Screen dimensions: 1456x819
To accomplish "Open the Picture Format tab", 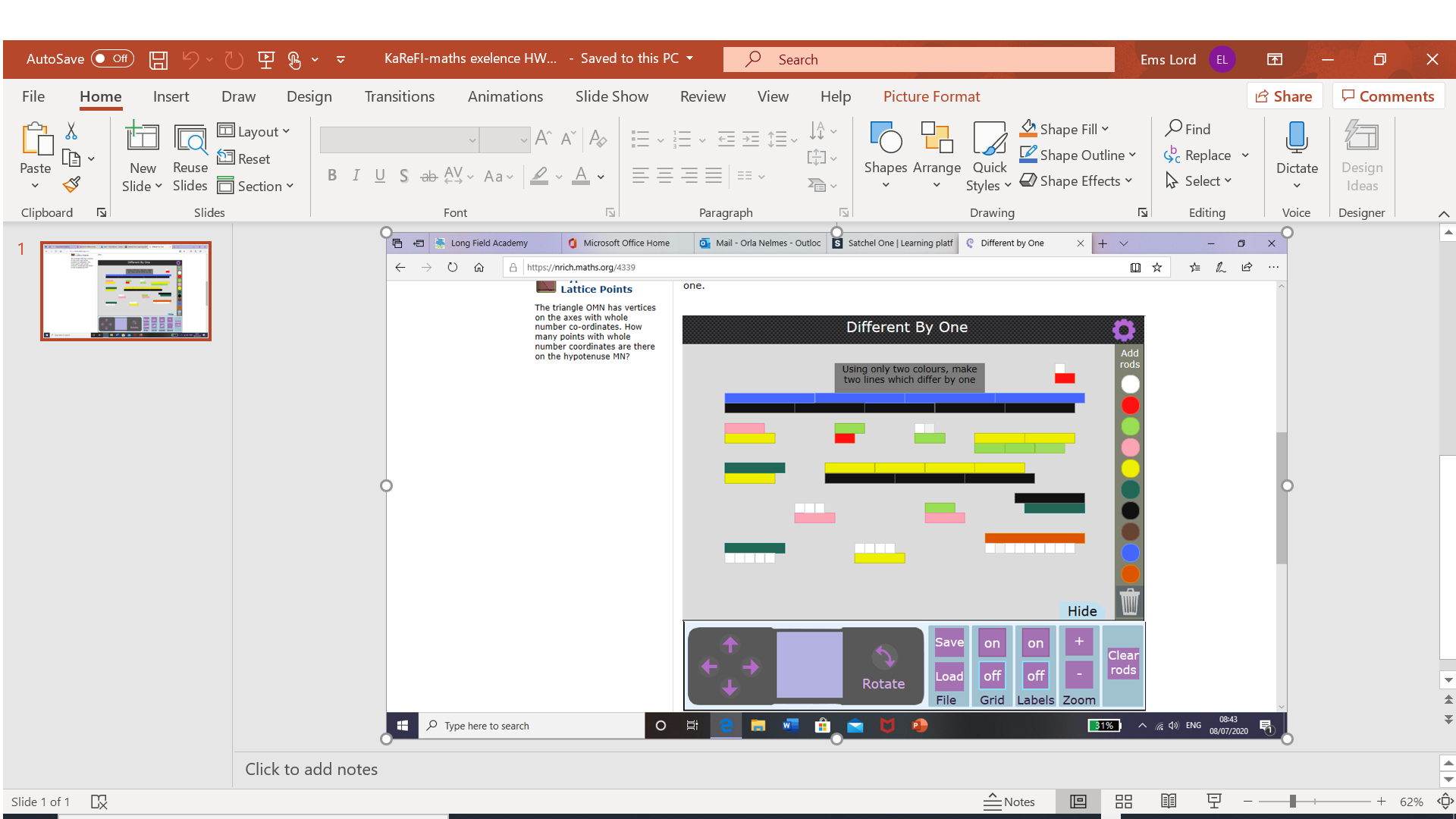I will 931,96.
